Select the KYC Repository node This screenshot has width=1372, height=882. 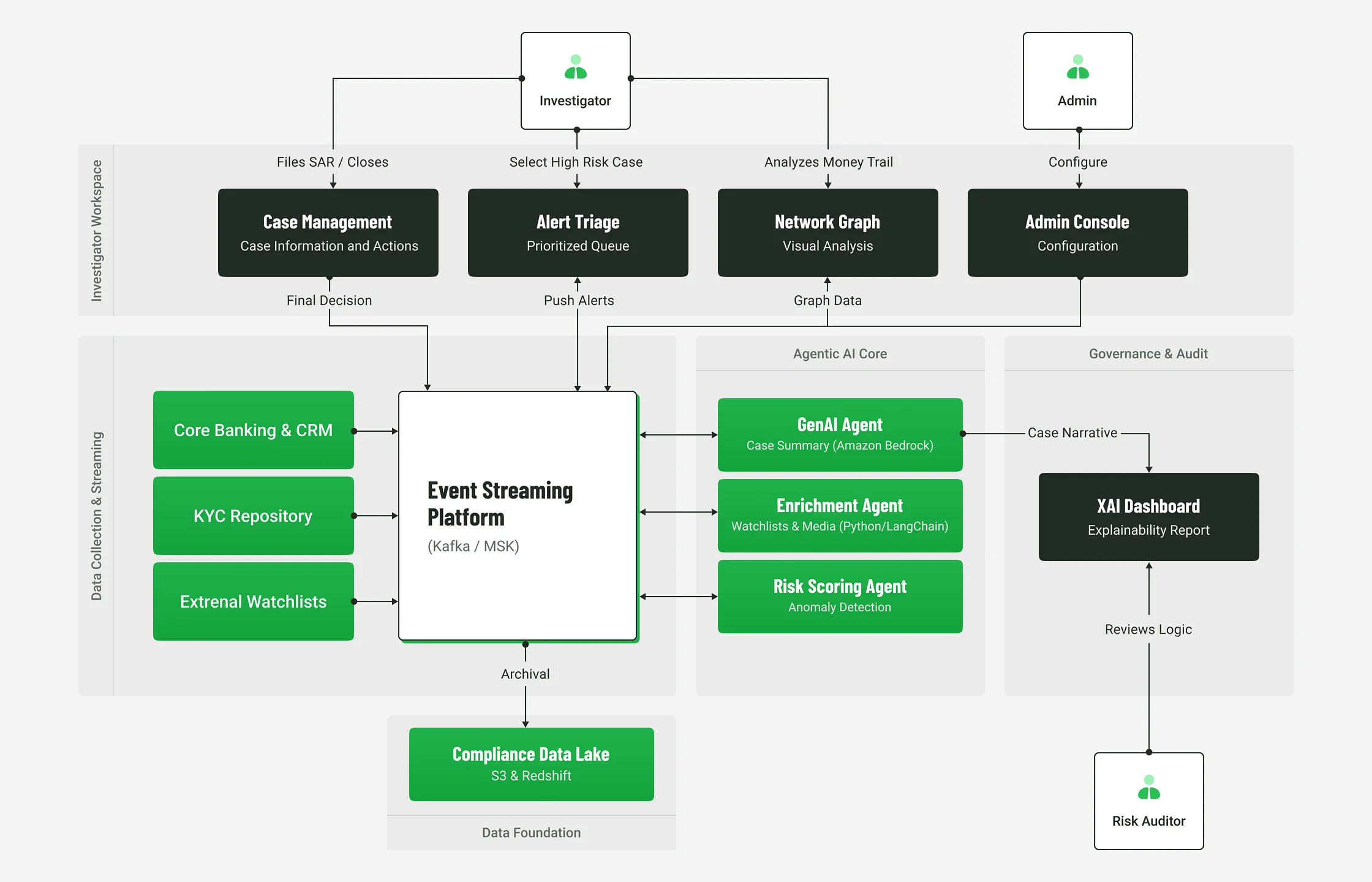coord(253,516)
